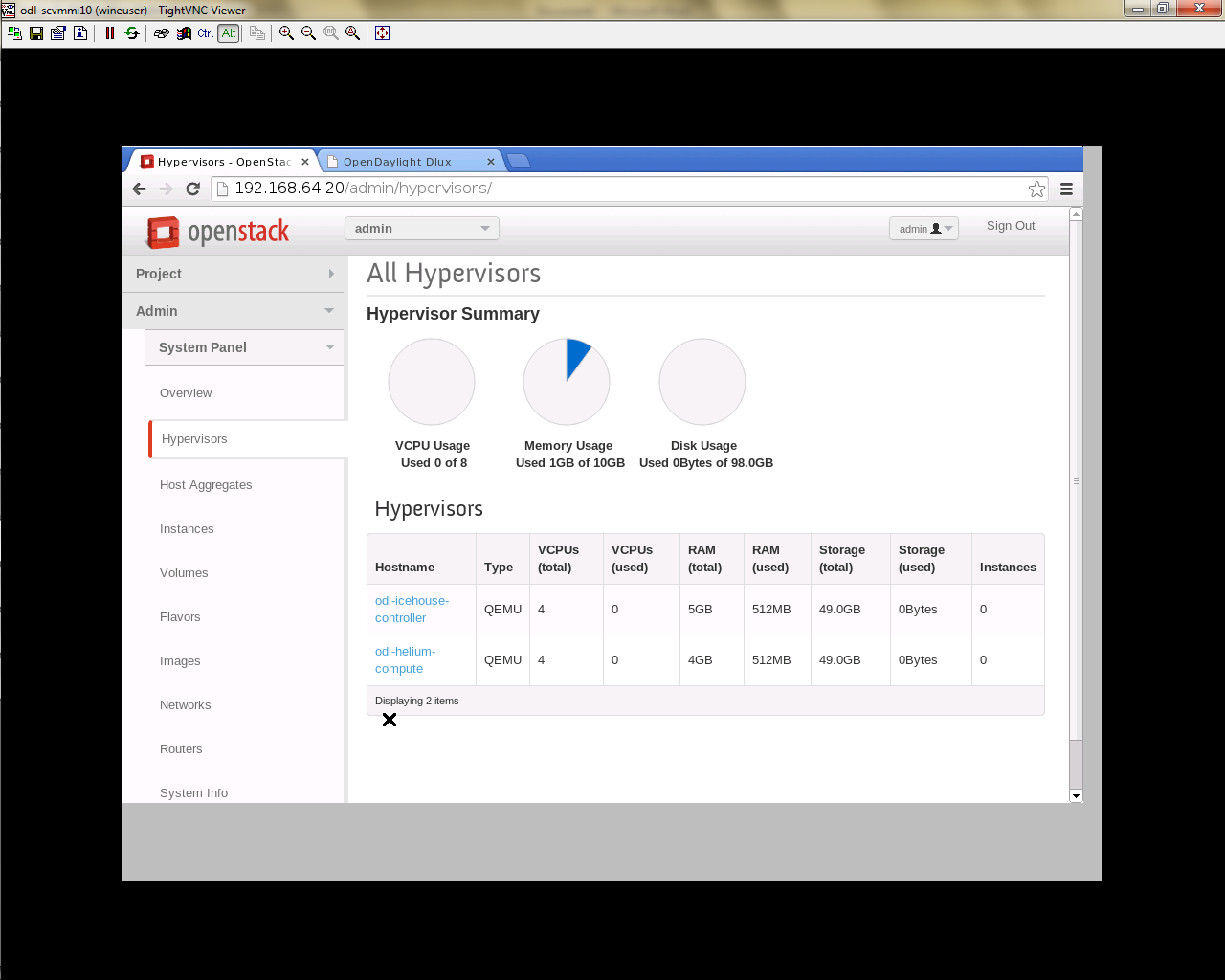Toggle the Ctrl key toolbar button

206,33
